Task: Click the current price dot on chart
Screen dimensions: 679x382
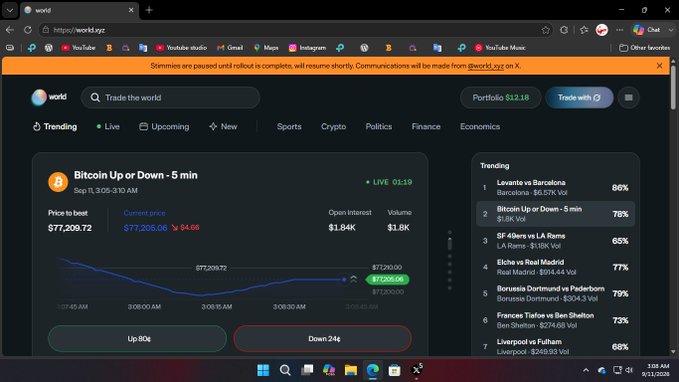Action: click(344, 280)
